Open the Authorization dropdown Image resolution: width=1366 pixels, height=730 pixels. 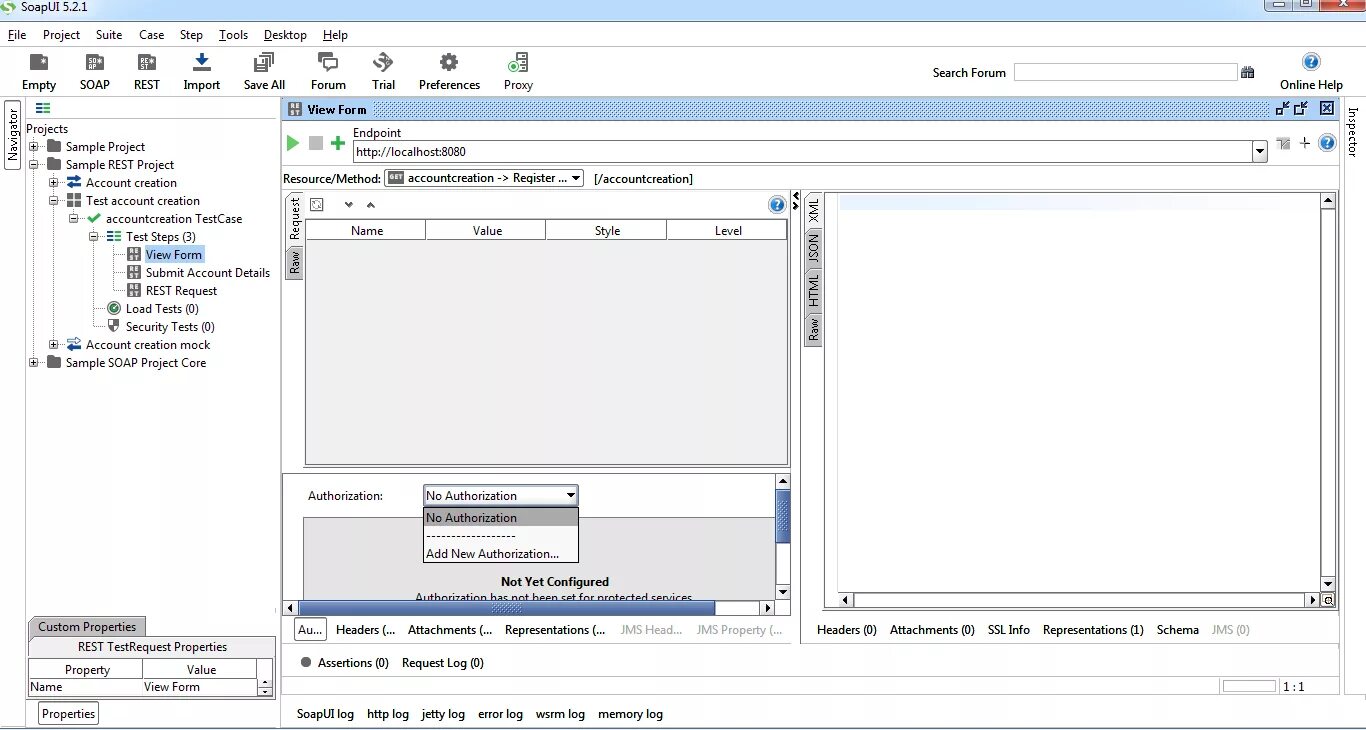click(x=500, y=495)
